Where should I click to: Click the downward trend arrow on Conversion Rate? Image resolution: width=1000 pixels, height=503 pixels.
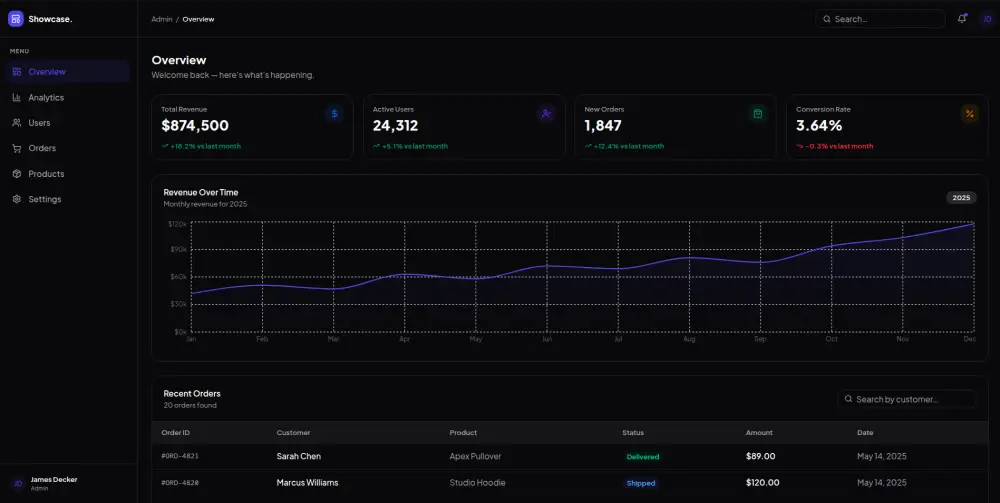point(800,146)
